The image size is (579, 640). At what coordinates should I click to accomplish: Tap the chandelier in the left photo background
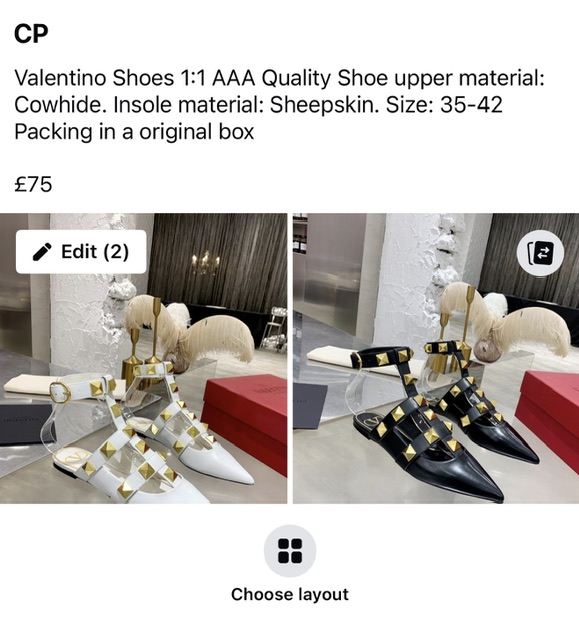coord(206,261)
